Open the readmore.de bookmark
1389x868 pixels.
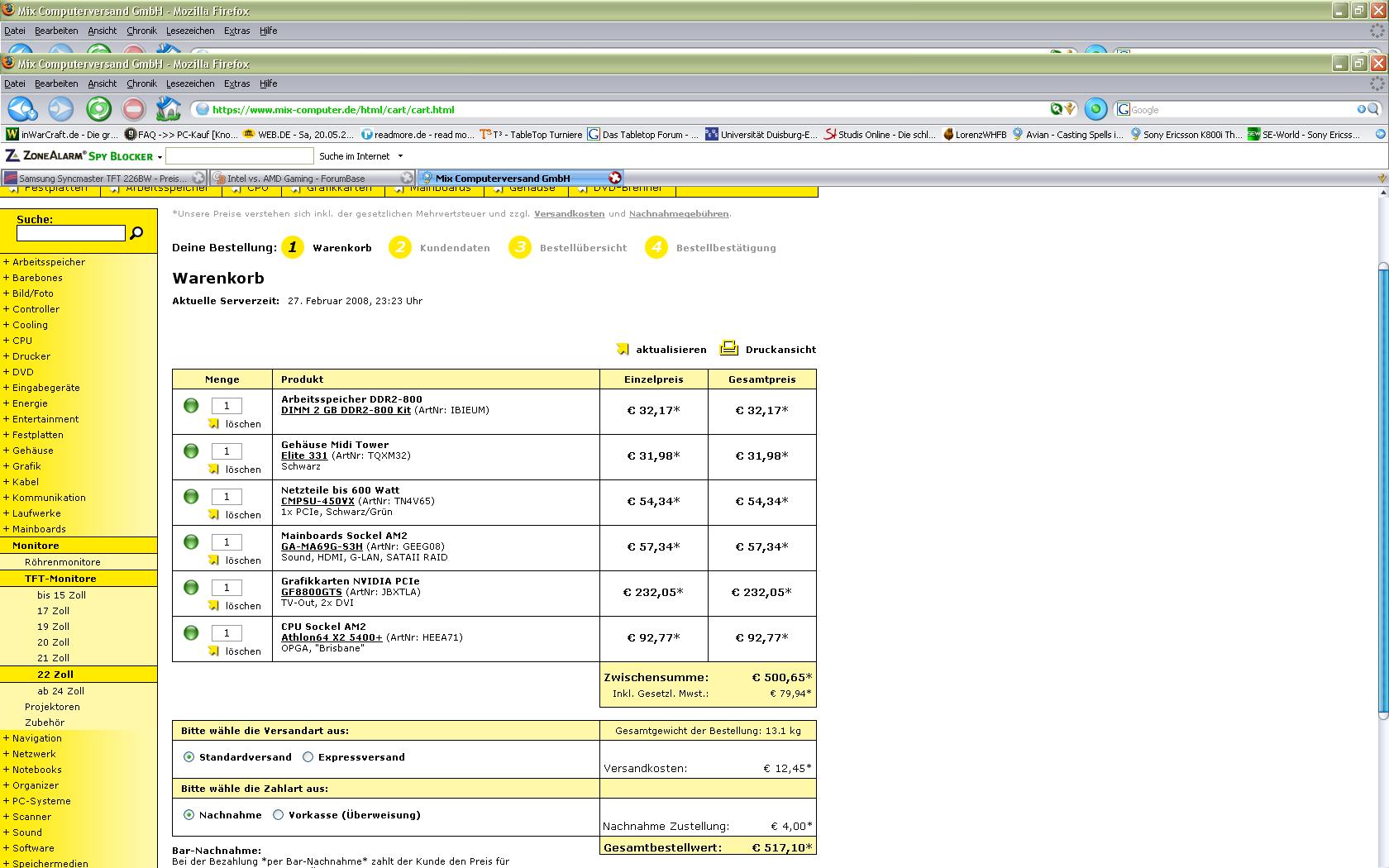(418, 134)
